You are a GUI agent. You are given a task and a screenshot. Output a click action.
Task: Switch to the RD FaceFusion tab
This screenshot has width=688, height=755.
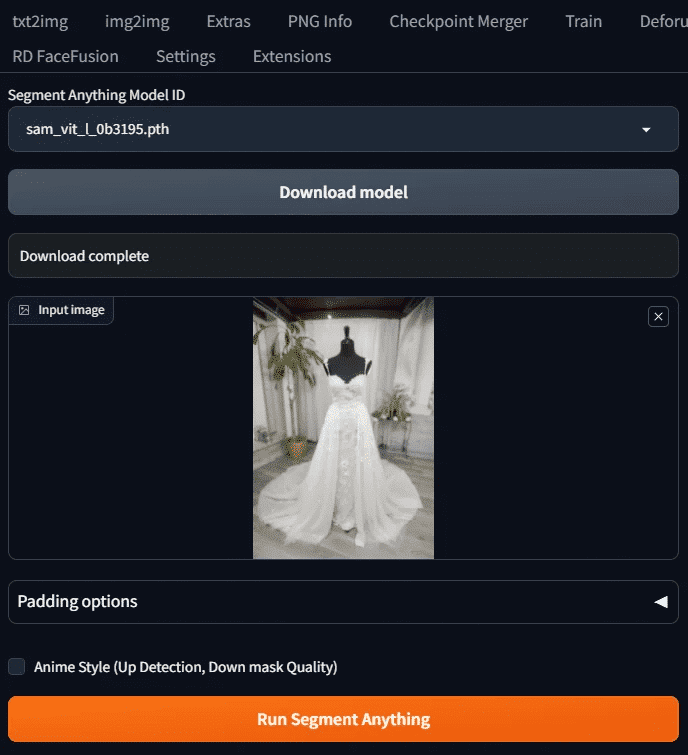[65, 56]
